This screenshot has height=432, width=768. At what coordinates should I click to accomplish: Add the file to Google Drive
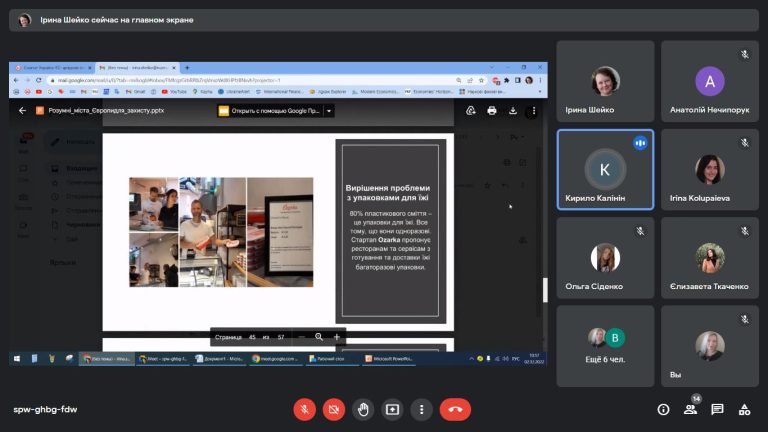pyautogui.click(x=471, y=111)
